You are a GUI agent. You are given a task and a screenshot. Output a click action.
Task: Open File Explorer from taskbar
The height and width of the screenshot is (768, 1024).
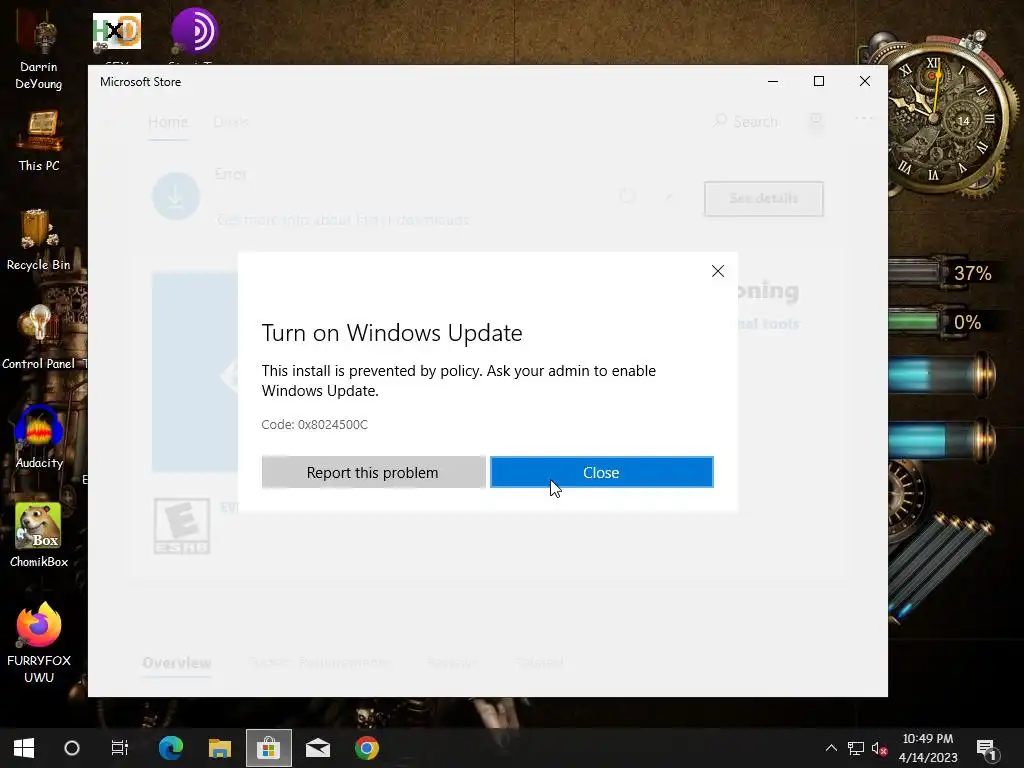coord(219,748)
